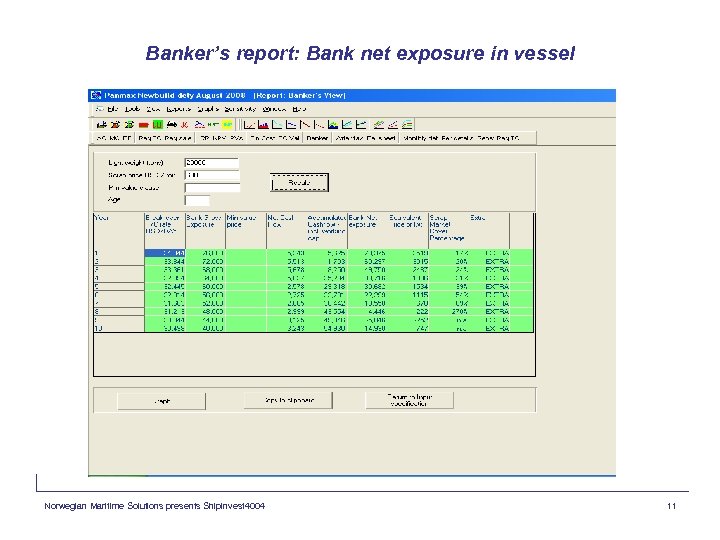Select the 1534 equivalent rate cell
Screen dimensions: 720x540
pos(408,287)
